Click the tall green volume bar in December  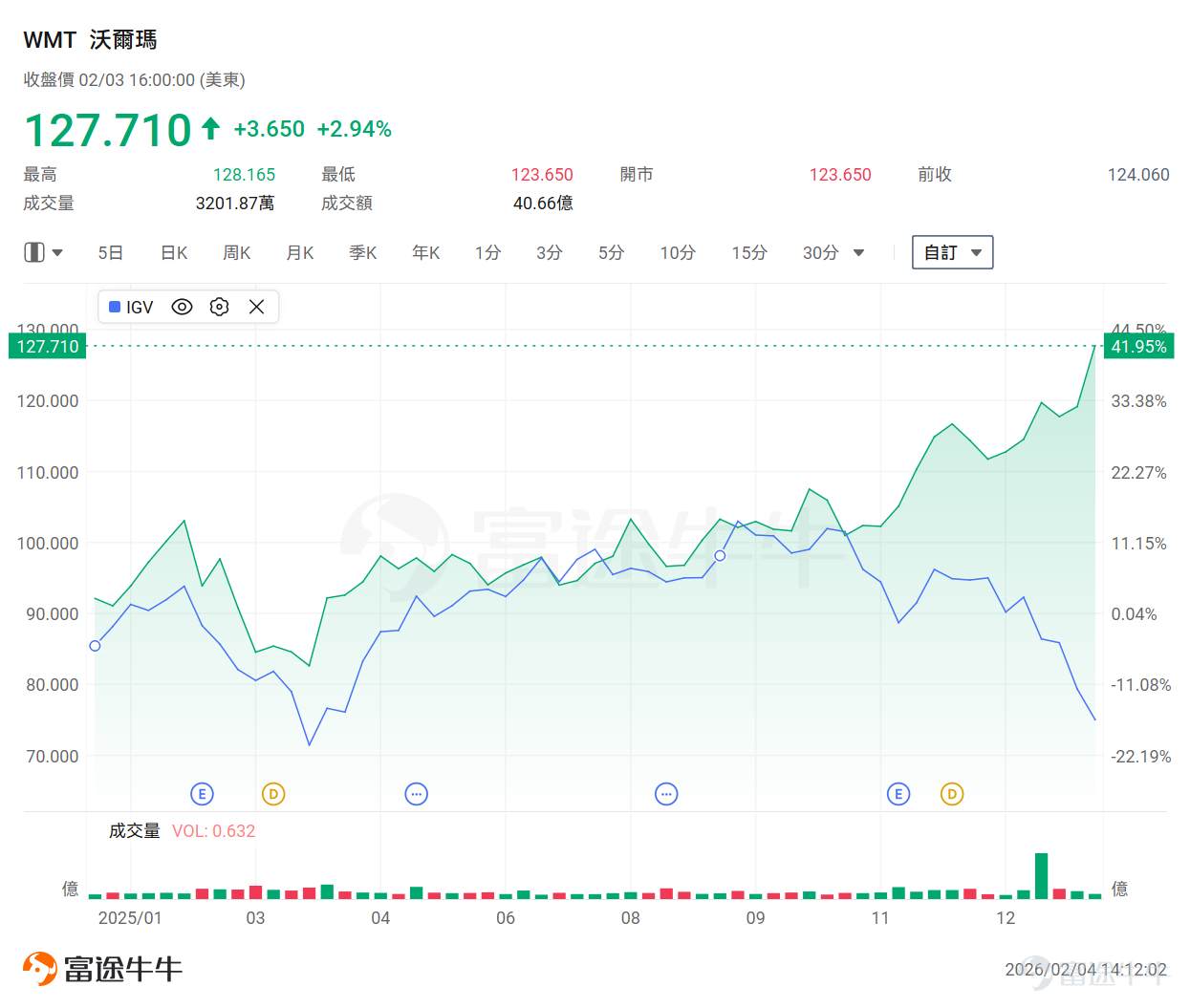(x=1042, y=876)
